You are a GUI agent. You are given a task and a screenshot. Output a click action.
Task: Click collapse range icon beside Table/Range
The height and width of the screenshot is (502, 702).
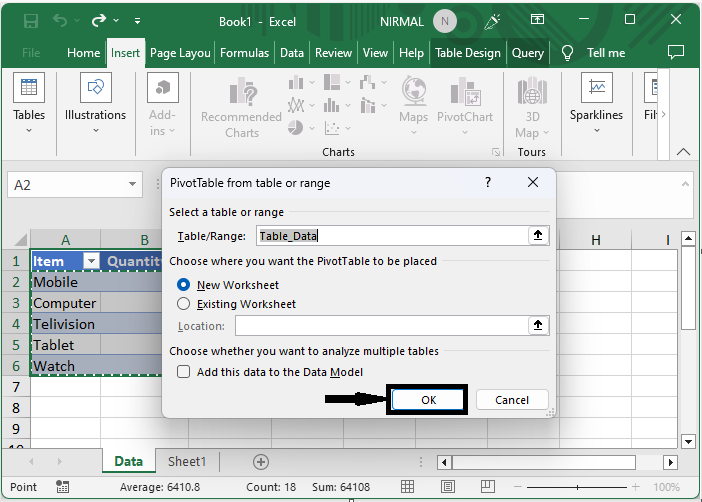pos(538,236)
